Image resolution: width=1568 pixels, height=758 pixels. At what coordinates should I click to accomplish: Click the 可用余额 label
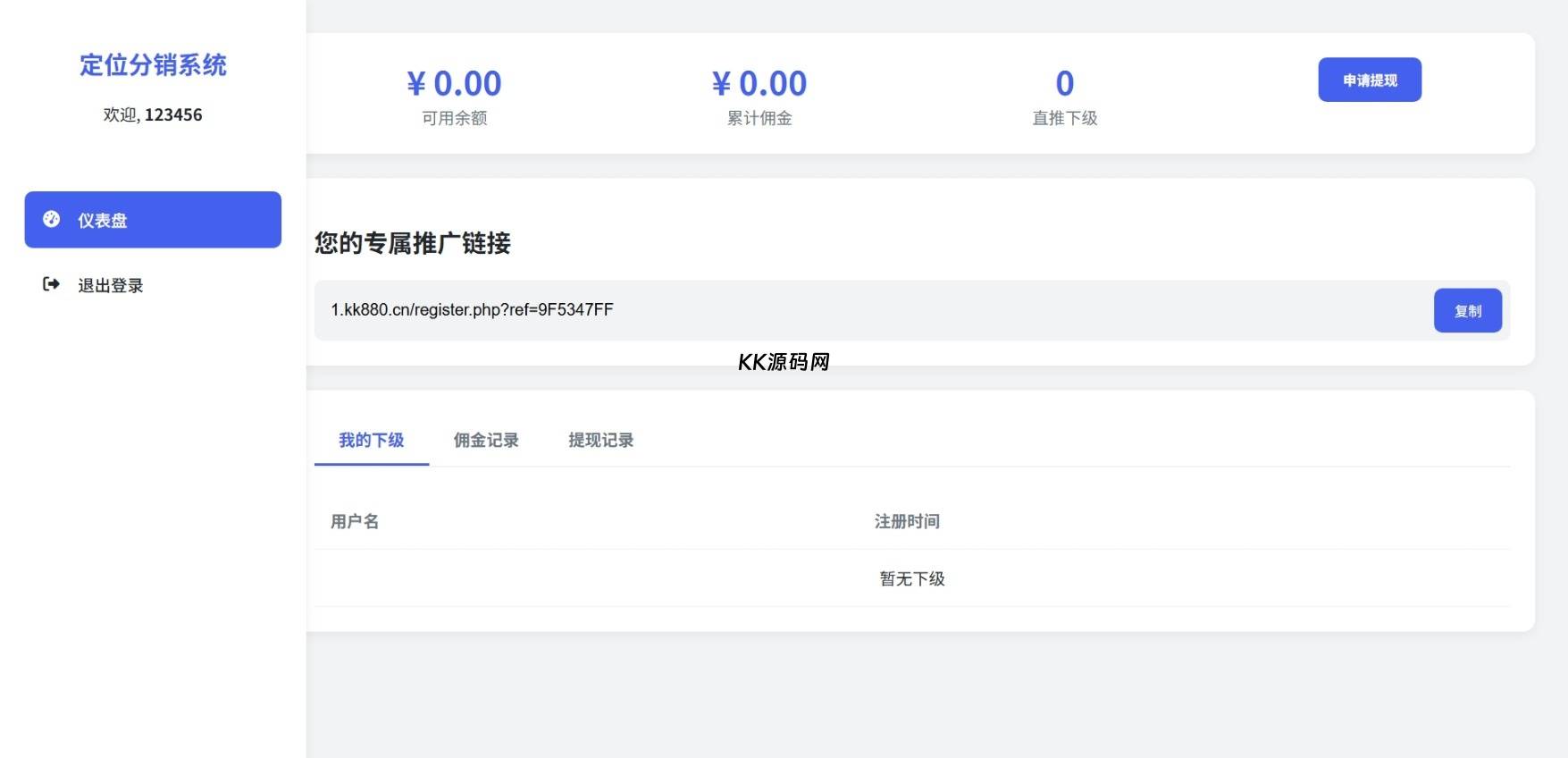pos(455,118)
